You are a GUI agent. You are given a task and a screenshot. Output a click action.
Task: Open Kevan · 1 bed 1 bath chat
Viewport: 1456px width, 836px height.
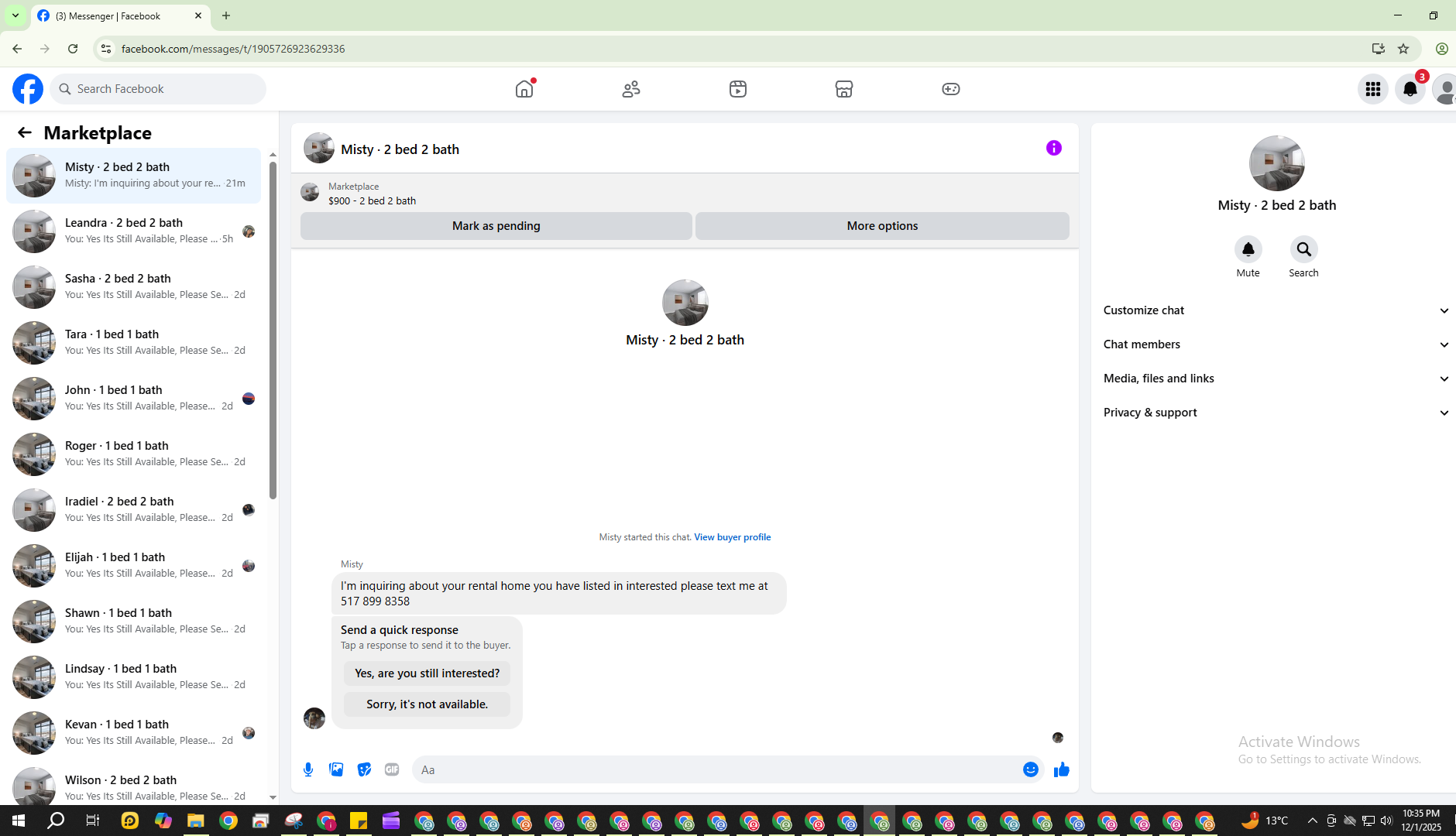click(133, 733)
